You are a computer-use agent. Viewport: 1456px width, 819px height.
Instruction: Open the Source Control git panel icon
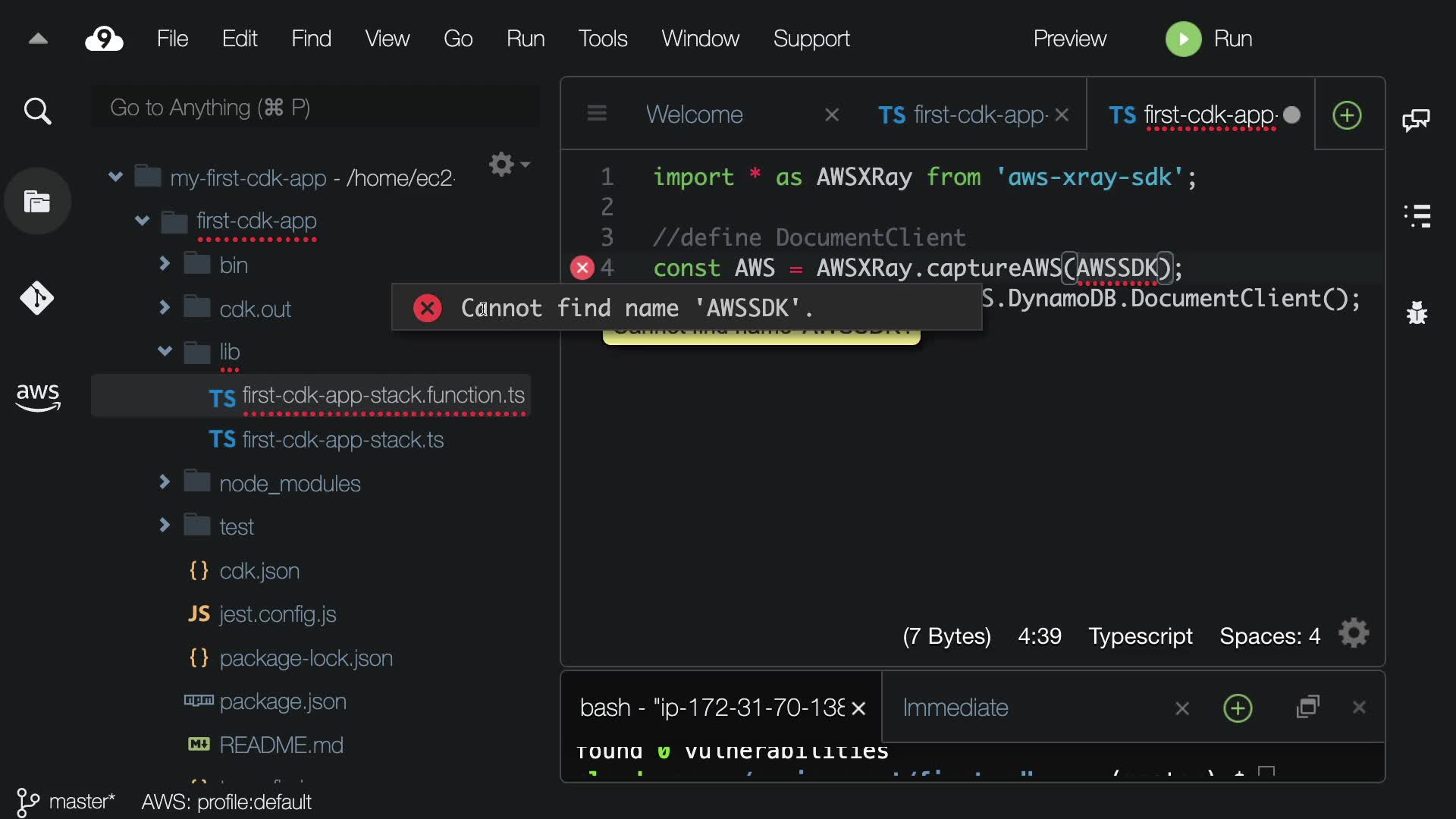(x=37, y=298)
